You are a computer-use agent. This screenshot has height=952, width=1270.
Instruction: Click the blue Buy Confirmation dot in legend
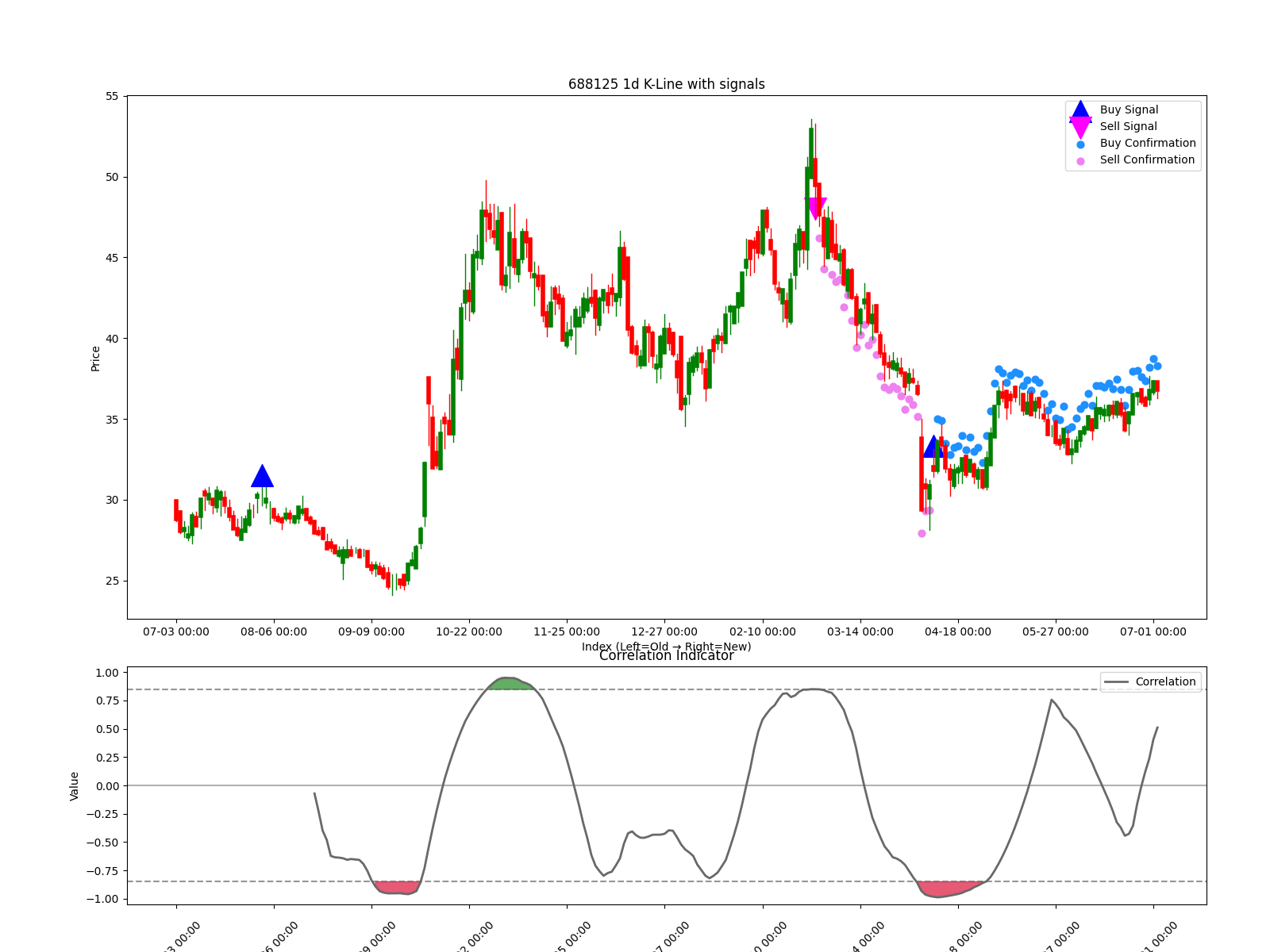(x=1080, y=144)
